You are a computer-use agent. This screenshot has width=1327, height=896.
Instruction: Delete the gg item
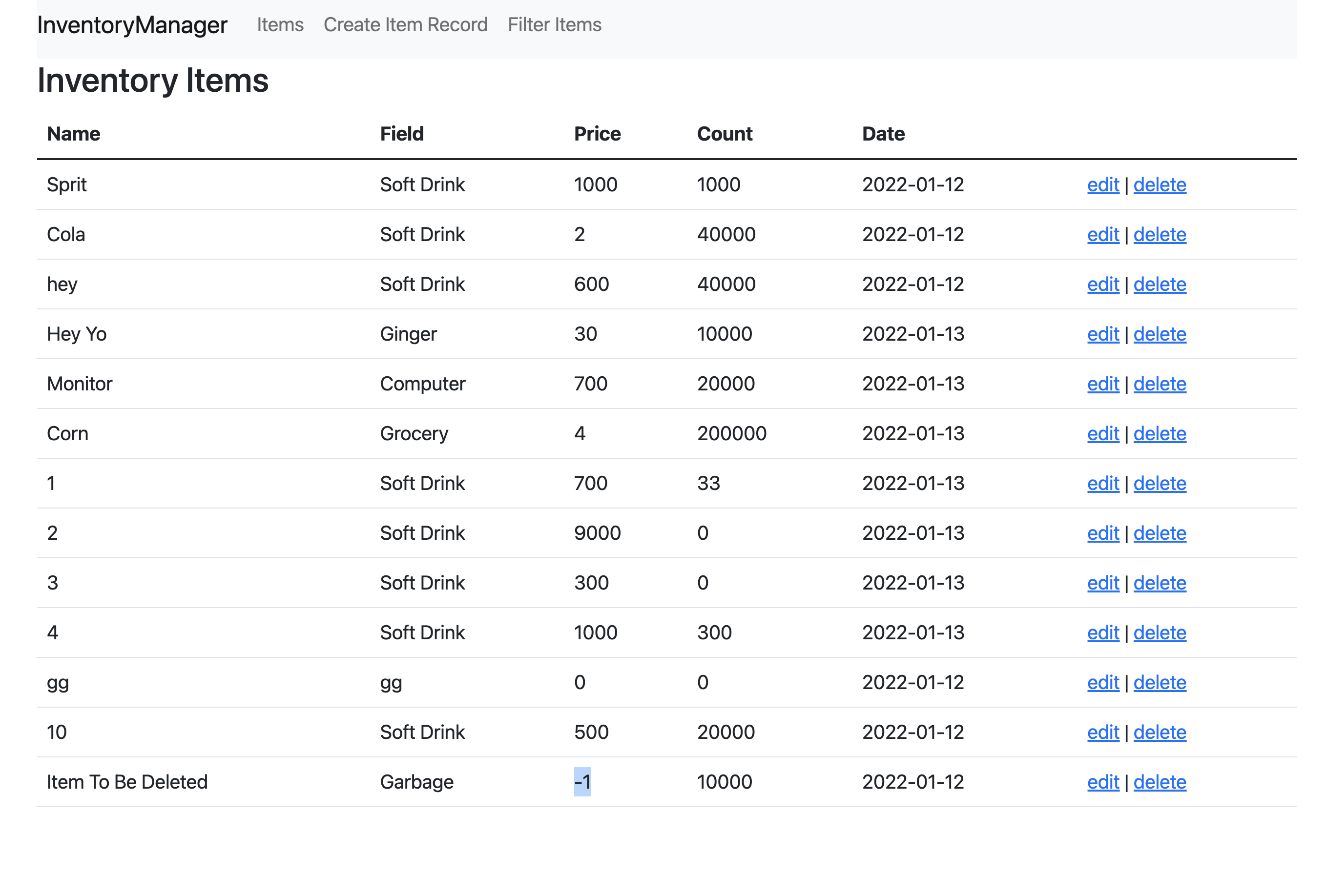(1159, 683)
